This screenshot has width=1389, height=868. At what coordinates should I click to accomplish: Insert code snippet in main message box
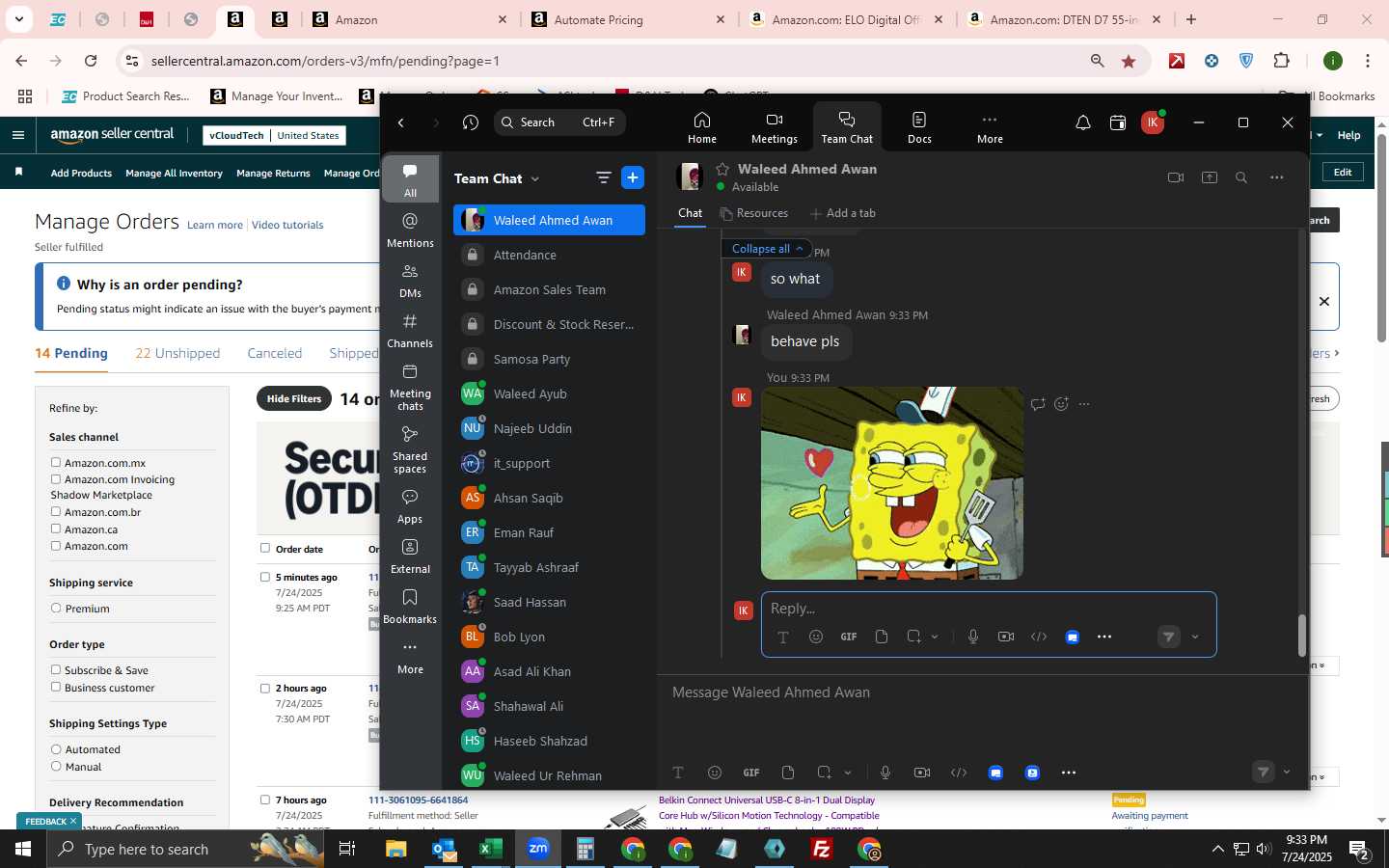click(959, 773)
